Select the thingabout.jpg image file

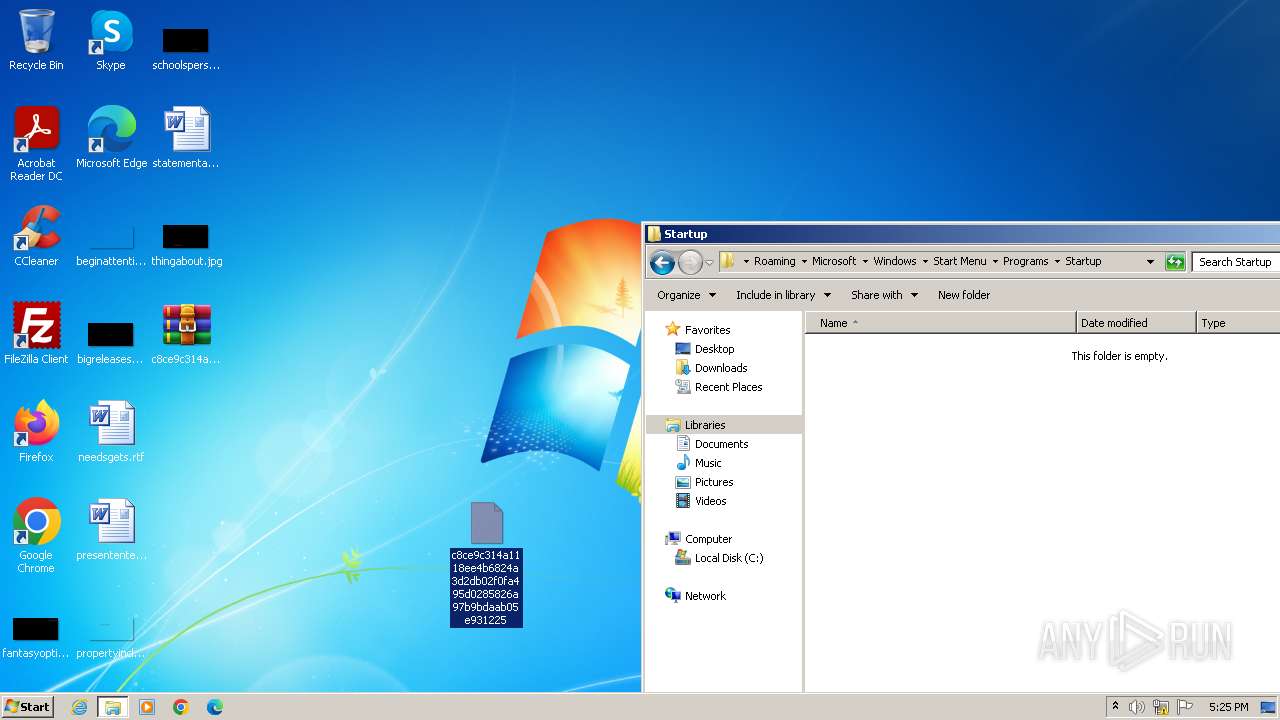tap(186, 244)
